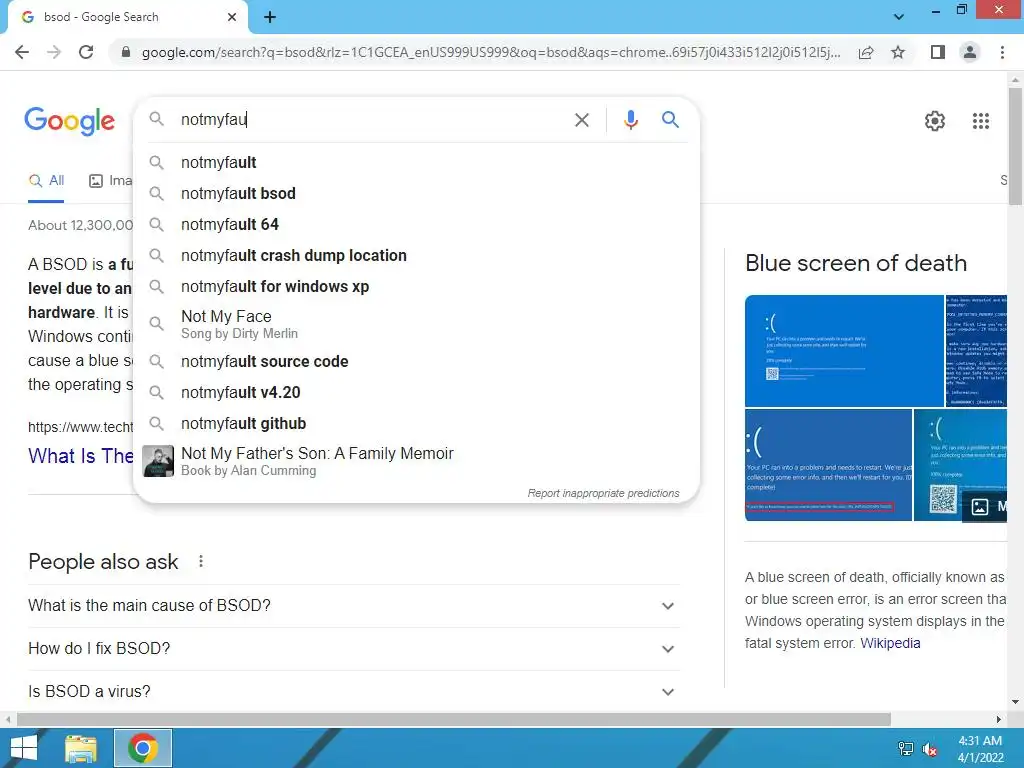Switch to the All results tab

click(x=46, y=181)
